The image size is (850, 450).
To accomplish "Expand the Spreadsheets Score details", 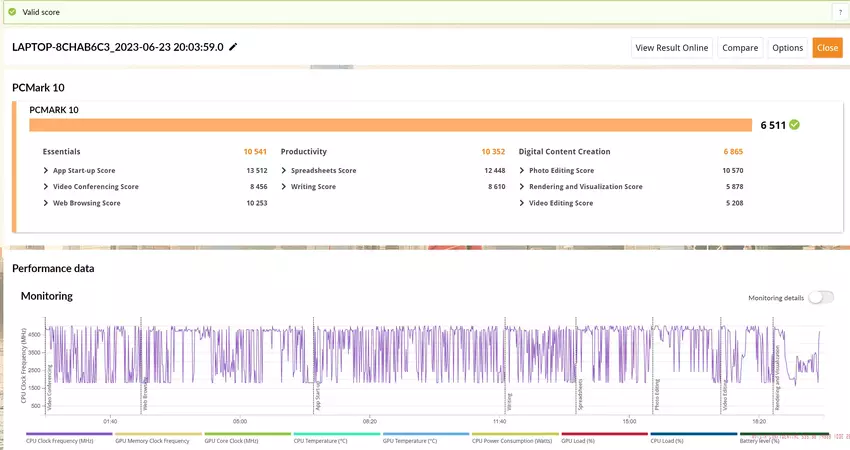I will click(285, 170).
